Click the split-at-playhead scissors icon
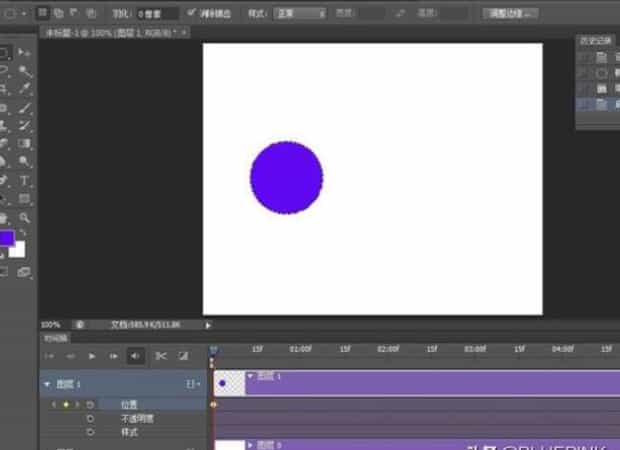This screenshot has width=620, height=450. pos(160,355)
